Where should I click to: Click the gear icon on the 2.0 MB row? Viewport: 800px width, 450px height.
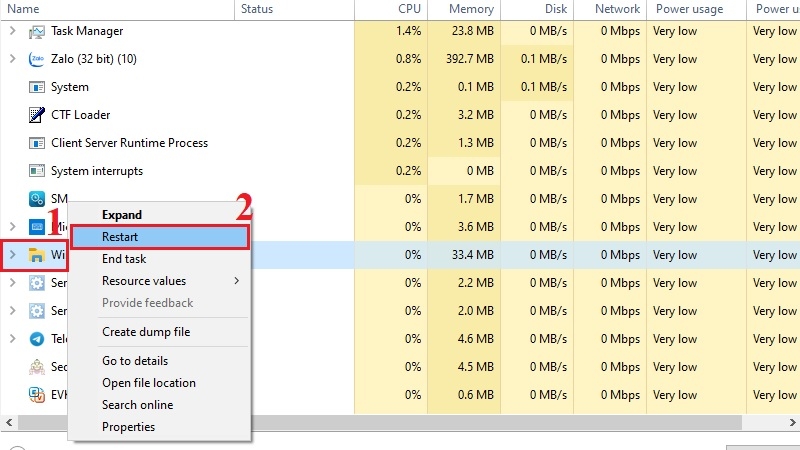tap(37, 311)
